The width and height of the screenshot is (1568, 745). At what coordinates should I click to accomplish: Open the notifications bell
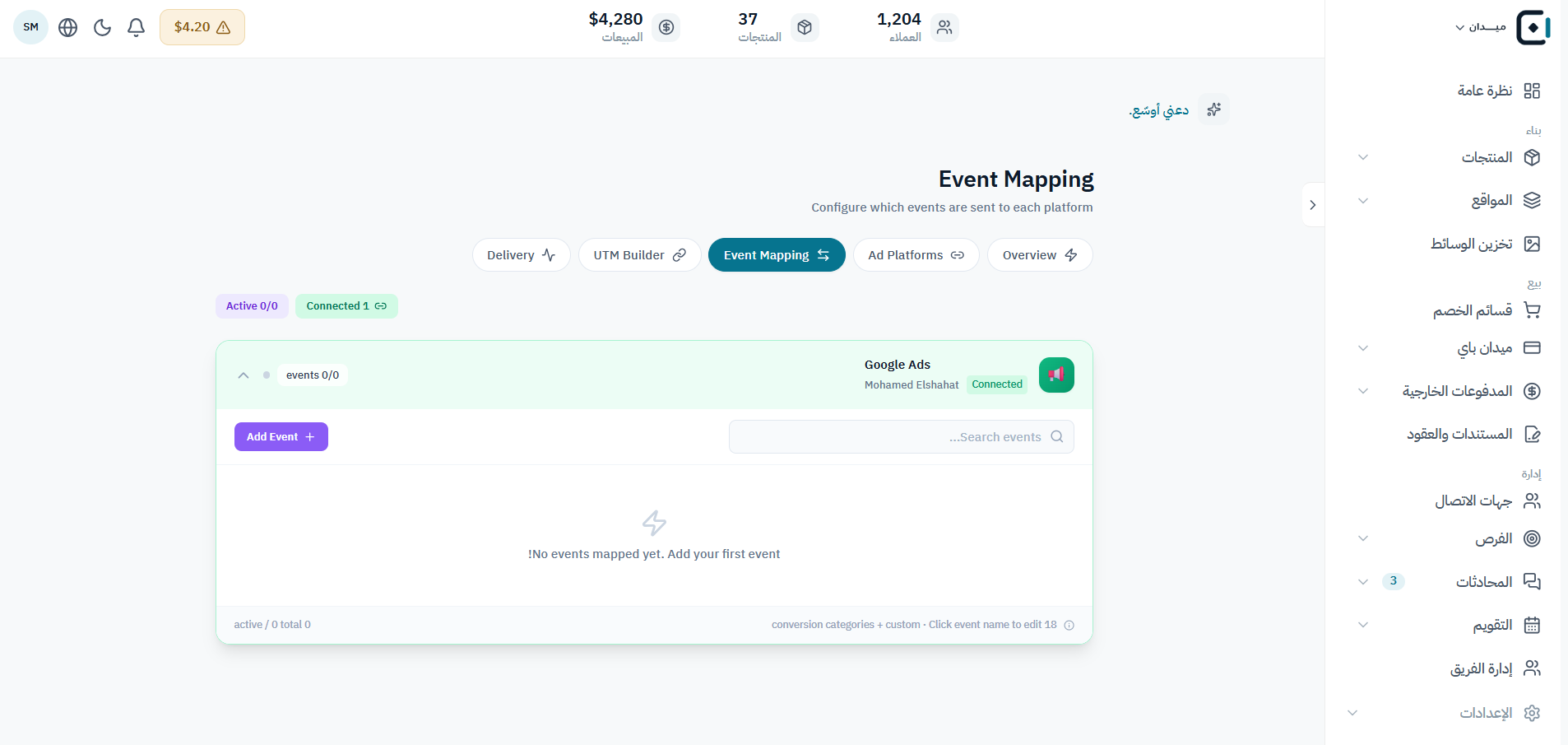pyautogui.click(x=136, y=27)
